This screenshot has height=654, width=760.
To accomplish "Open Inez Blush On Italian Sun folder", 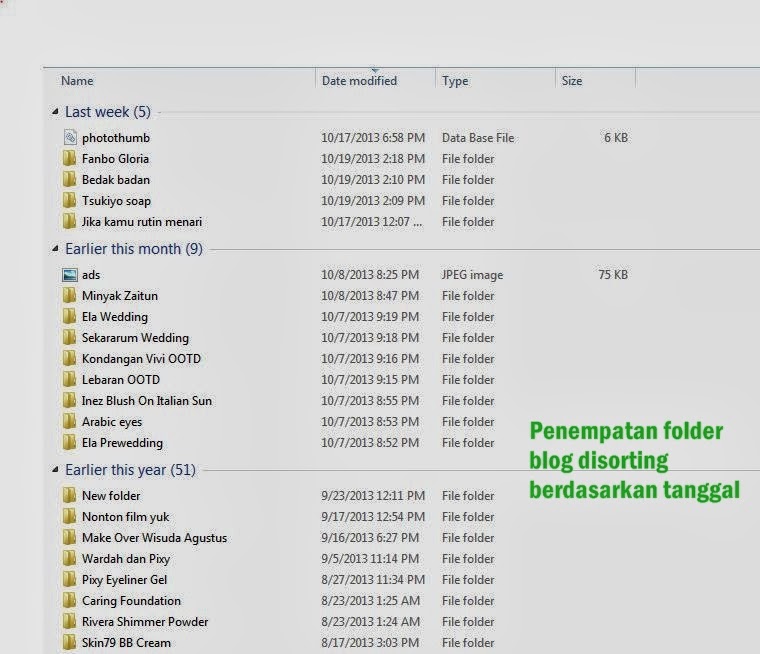I will (146, 401).
